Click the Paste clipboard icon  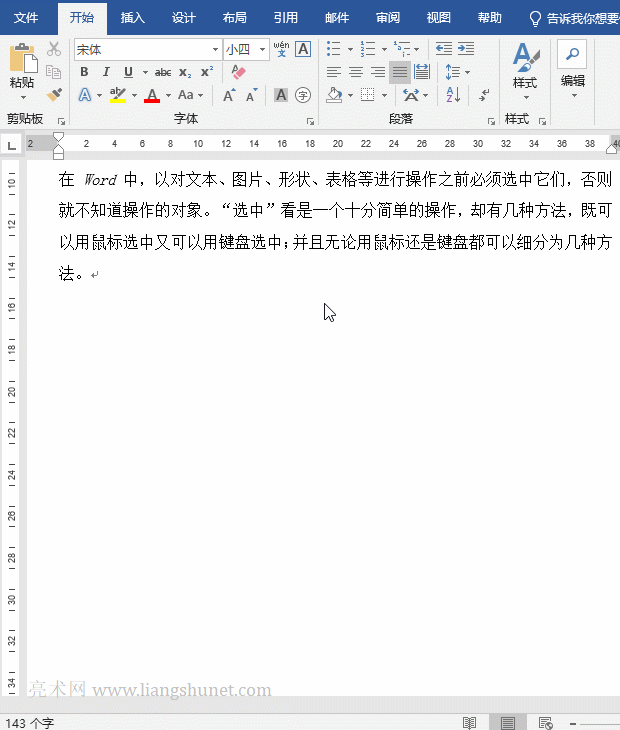(x=23, y=58)
